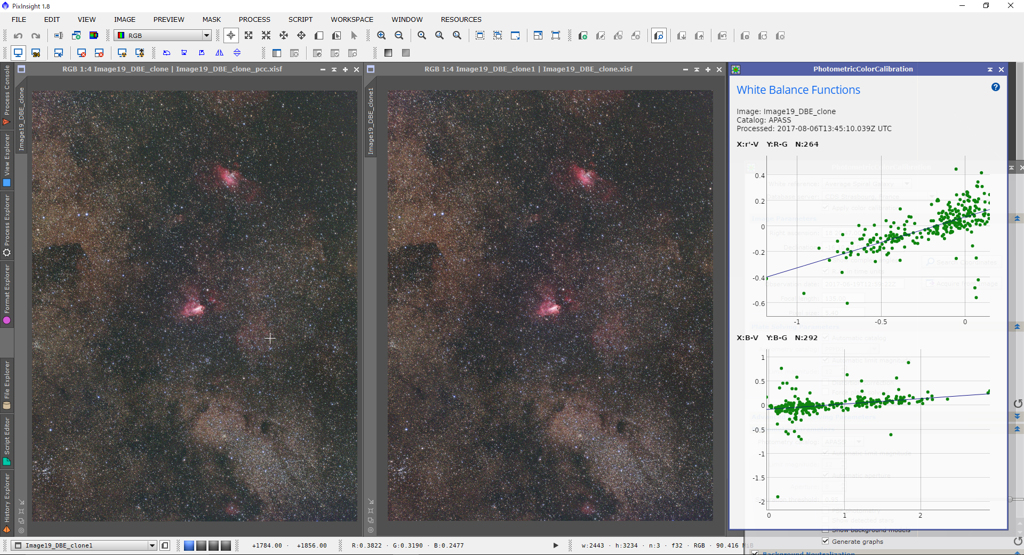This screenshot has height=555, width=1024.
Task: Toggle the Show background models checkbox
Action: tap(825, 530)
